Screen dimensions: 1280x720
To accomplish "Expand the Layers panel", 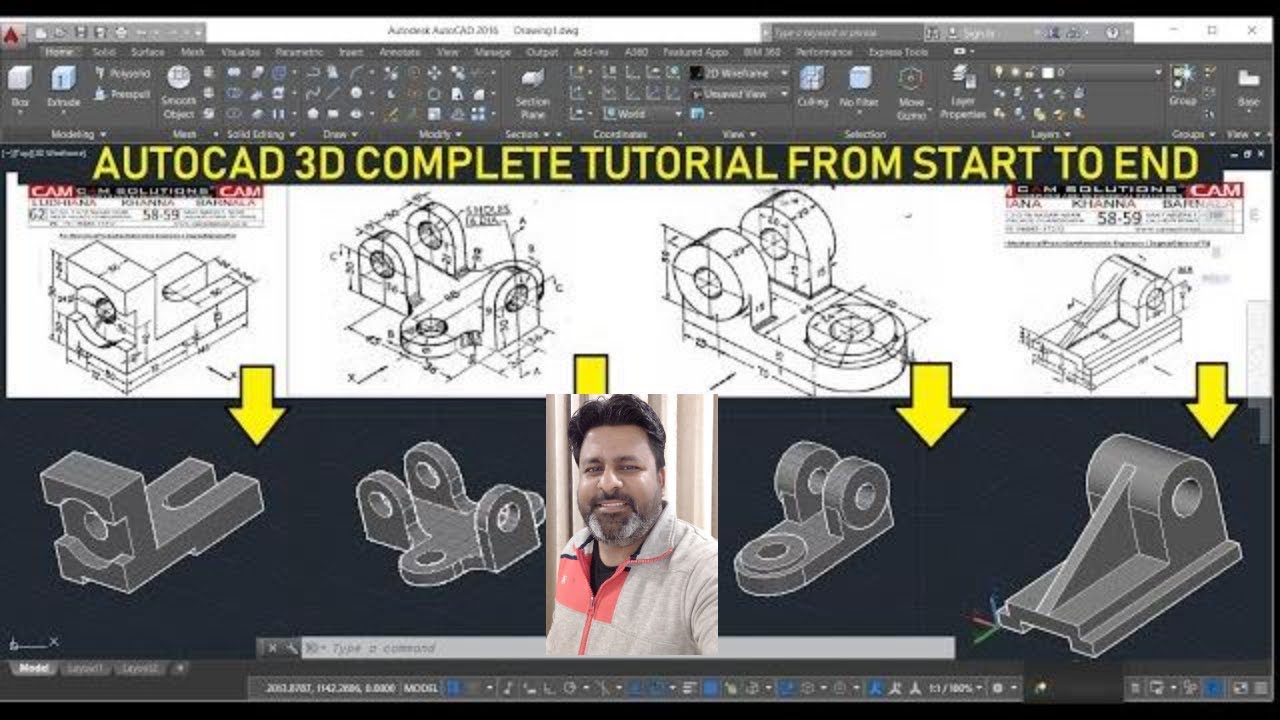I will (x=1051, y=134).
